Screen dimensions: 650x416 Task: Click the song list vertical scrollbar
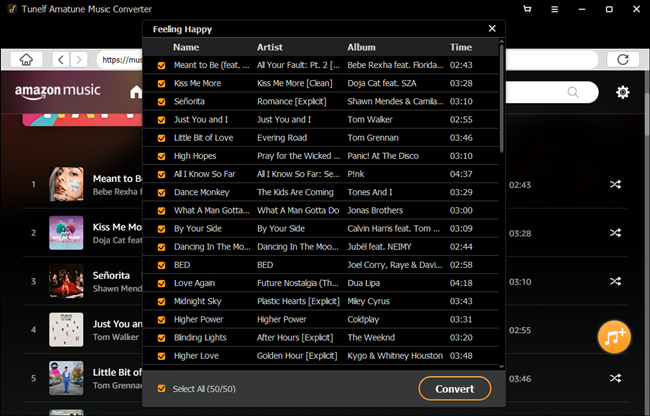pyautogui.click(x=502, y=100)
